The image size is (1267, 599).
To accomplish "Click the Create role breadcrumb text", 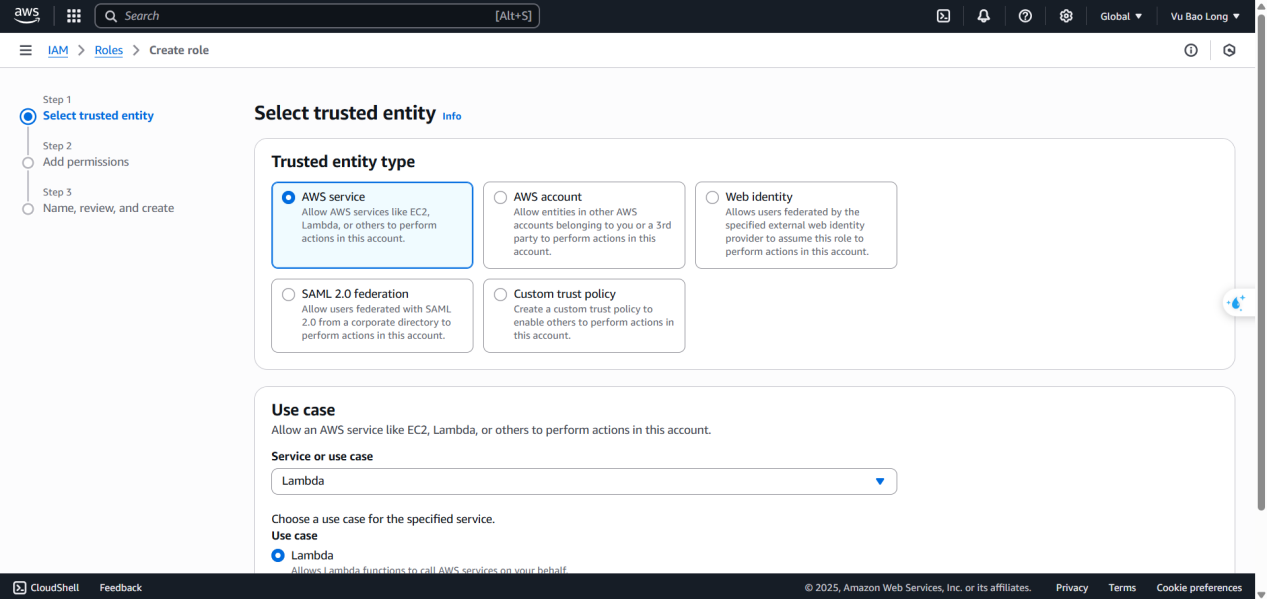I will click(179, 50).
